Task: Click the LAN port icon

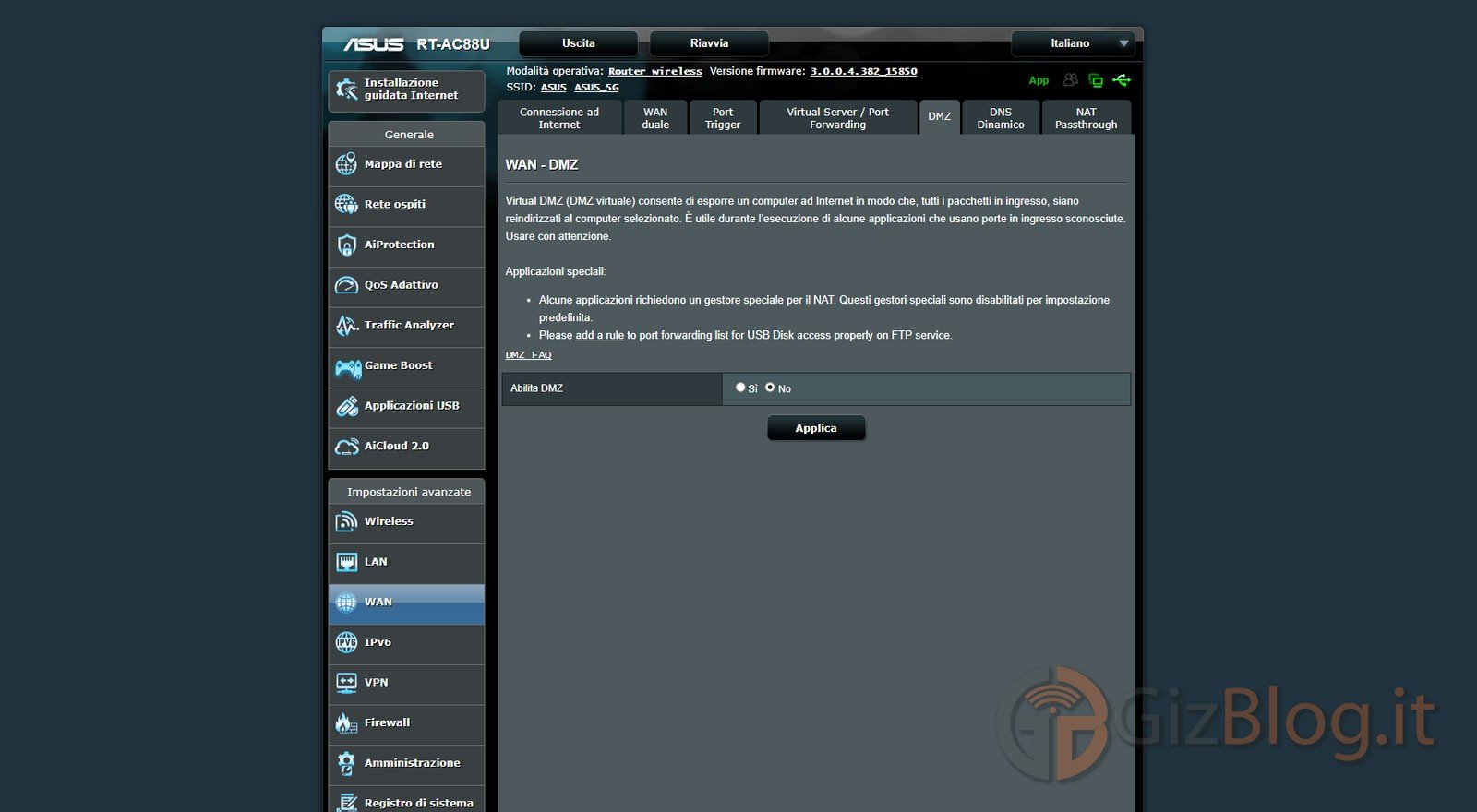Action: click(346, 562)
